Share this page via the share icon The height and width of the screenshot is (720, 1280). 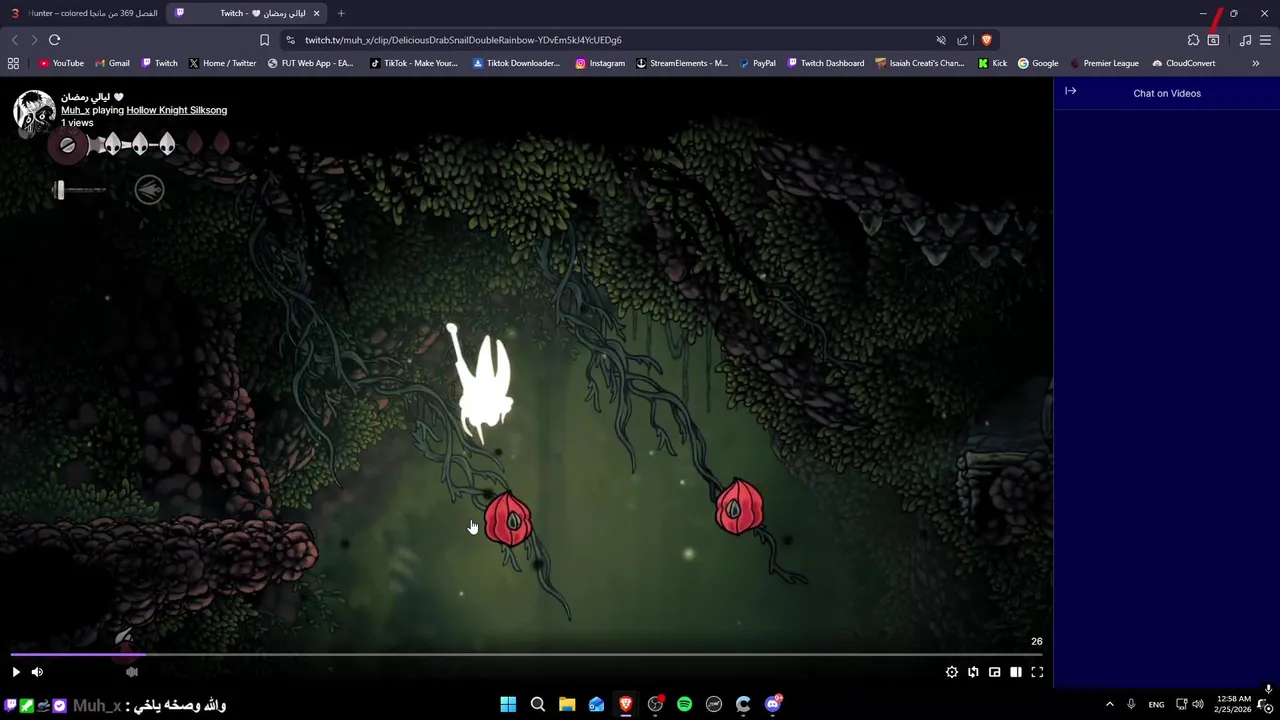962,40
